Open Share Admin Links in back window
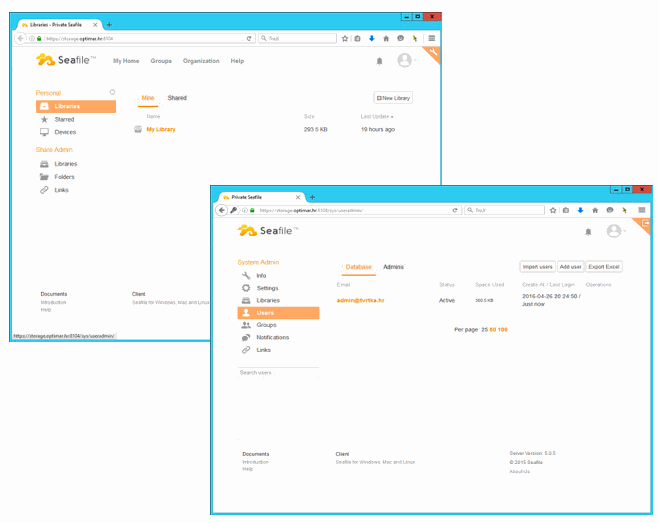Viewport: 659px width, 523px height. coord(61,190)
